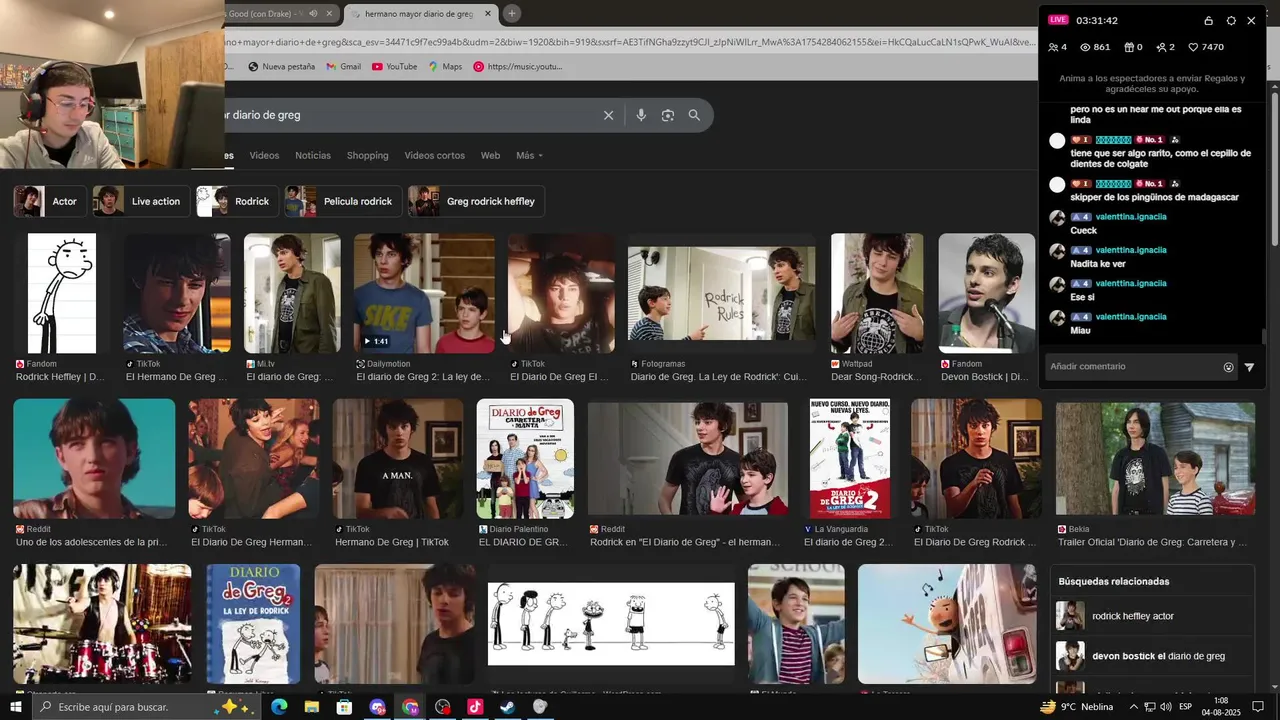Screen dimensions: 1280x720
Task: Open the chat filter funnel icon
Action: (x=1249, y=367)
